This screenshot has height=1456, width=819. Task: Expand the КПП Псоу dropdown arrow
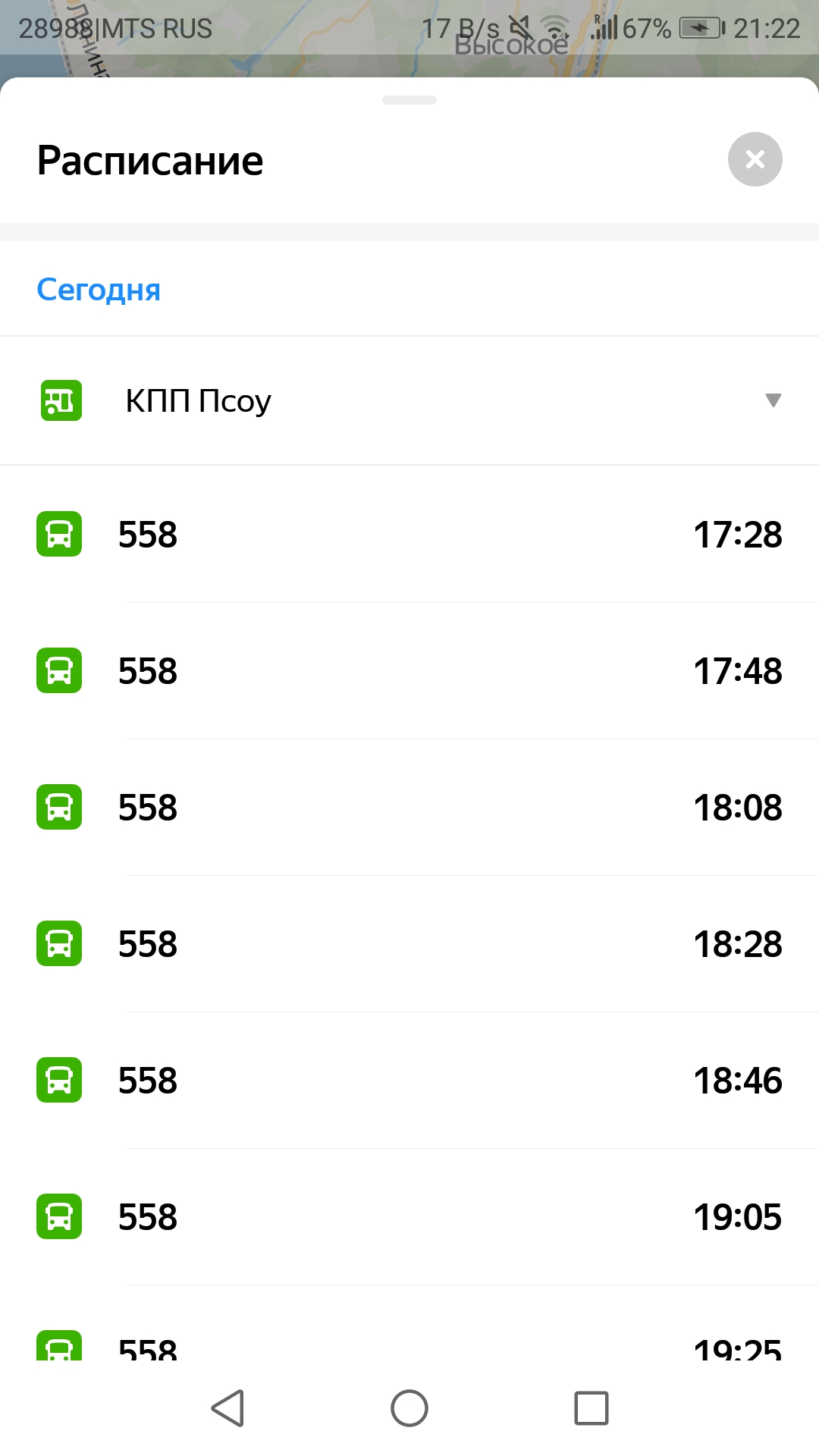coord(773,400)
